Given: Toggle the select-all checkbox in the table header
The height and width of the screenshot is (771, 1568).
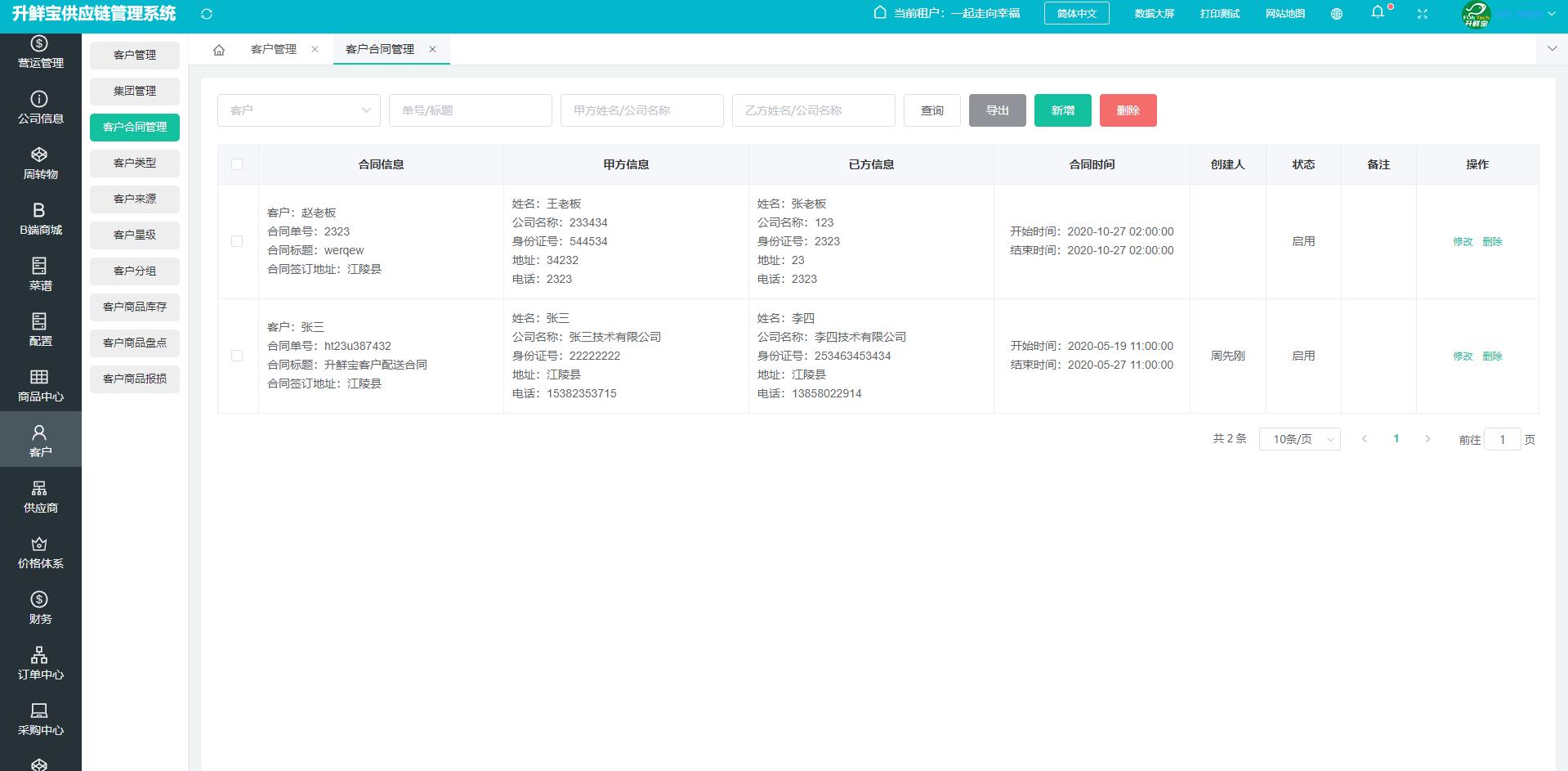Looking at the screenshot, I should click(x=237, y=164).
